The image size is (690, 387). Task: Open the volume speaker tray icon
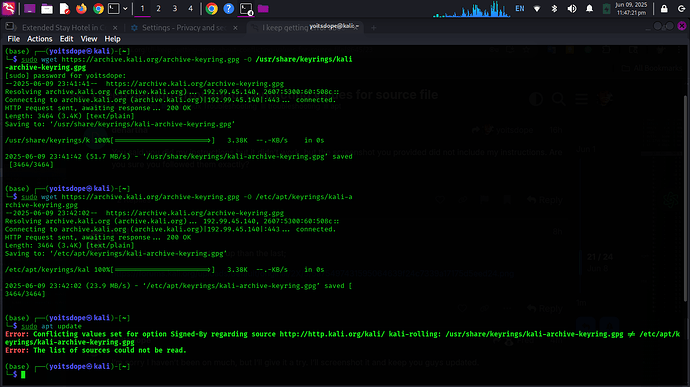572,8
